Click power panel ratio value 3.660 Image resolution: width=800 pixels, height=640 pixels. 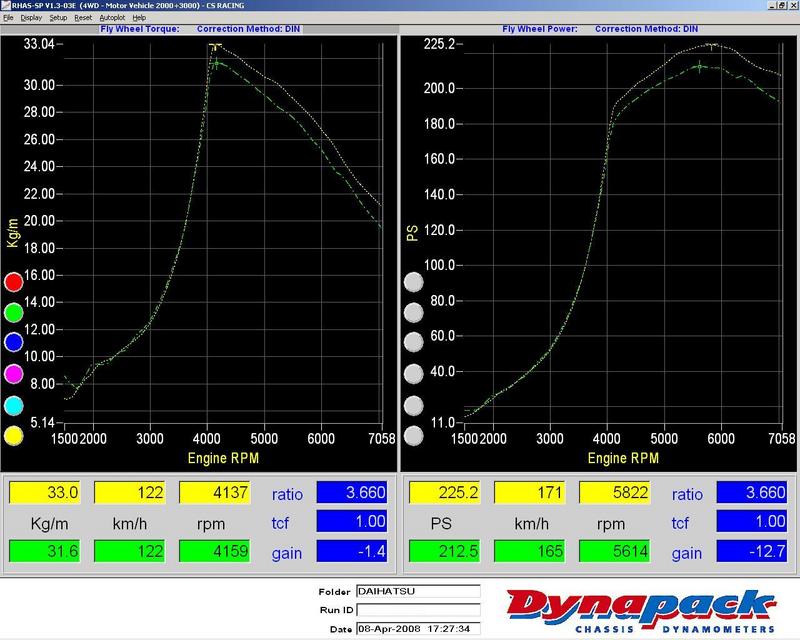point(752,493)
